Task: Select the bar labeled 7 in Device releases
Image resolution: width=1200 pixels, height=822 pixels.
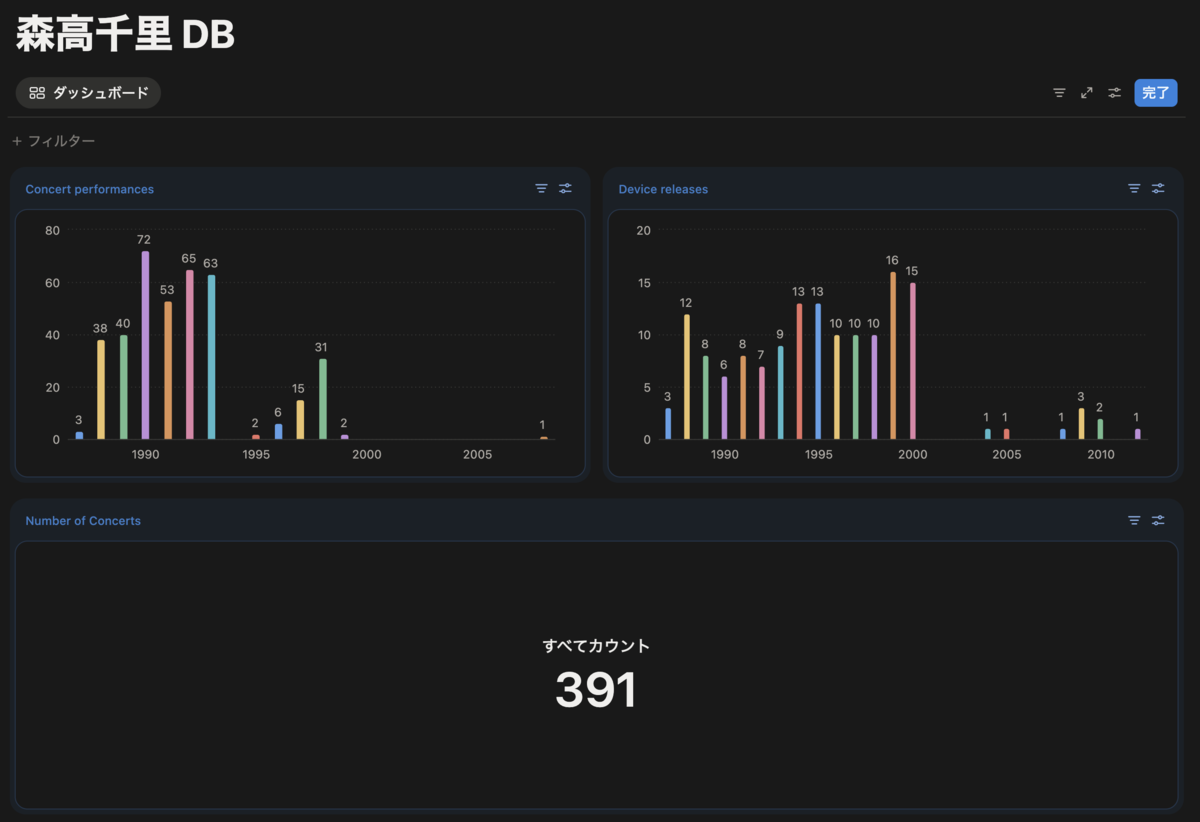Action: tap(761, 403)
